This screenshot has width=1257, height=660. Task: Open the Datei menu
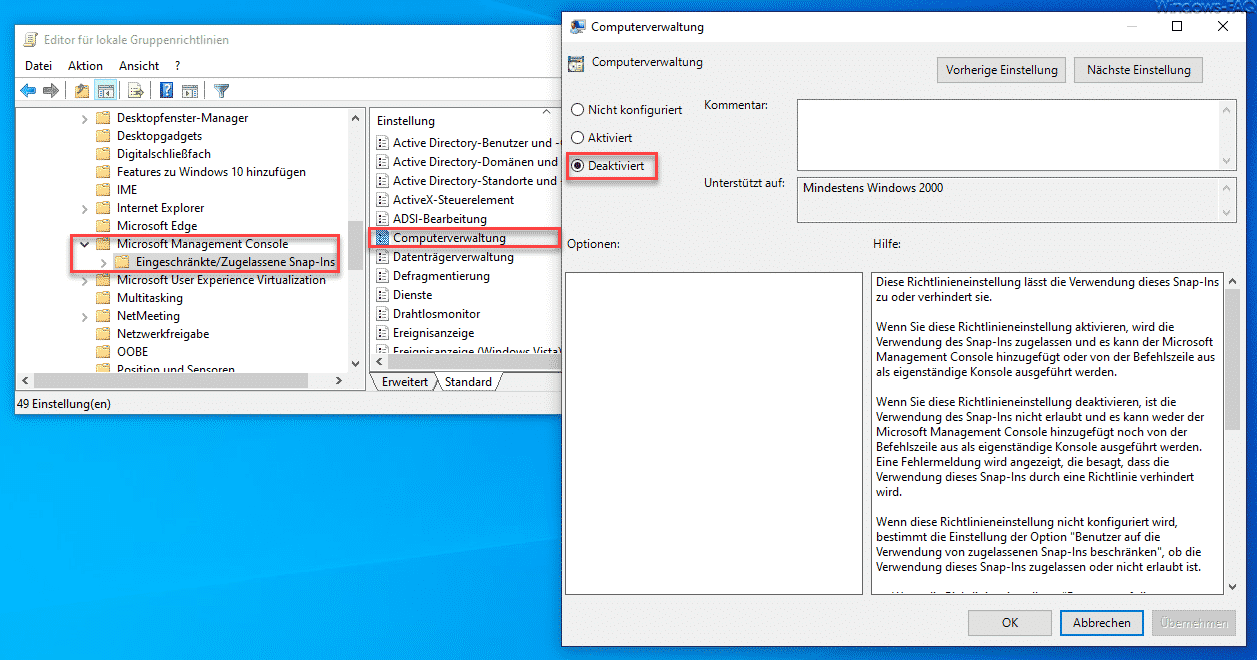tap(38, 66)
